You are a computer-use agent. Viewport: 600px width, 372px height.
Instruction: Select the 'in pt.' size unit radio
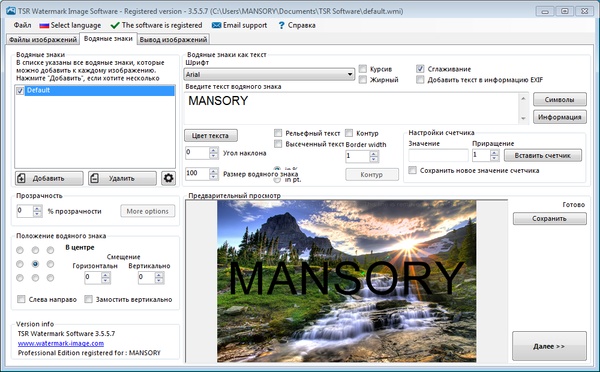click(277, 179)
